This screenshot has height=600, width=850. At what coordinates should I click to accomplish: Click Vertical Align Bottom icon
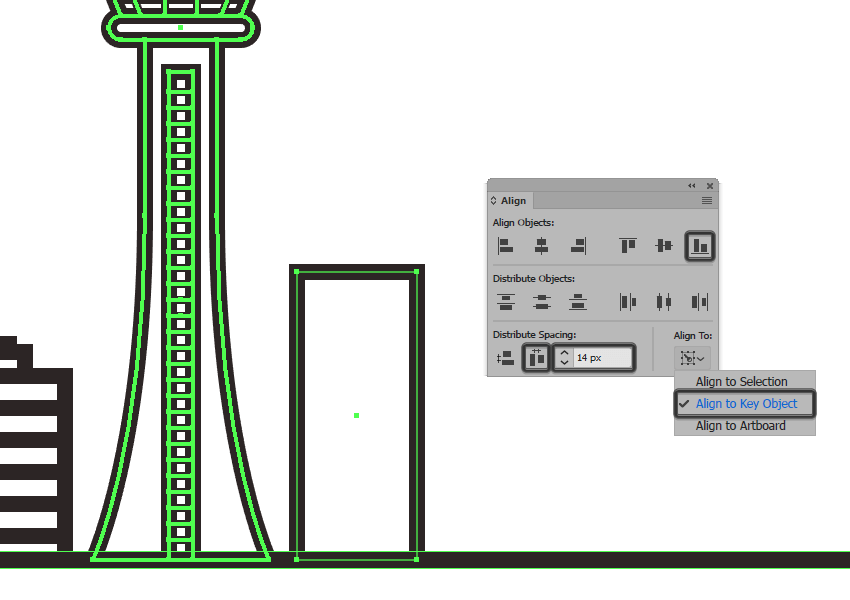click(x=700, y=246)
